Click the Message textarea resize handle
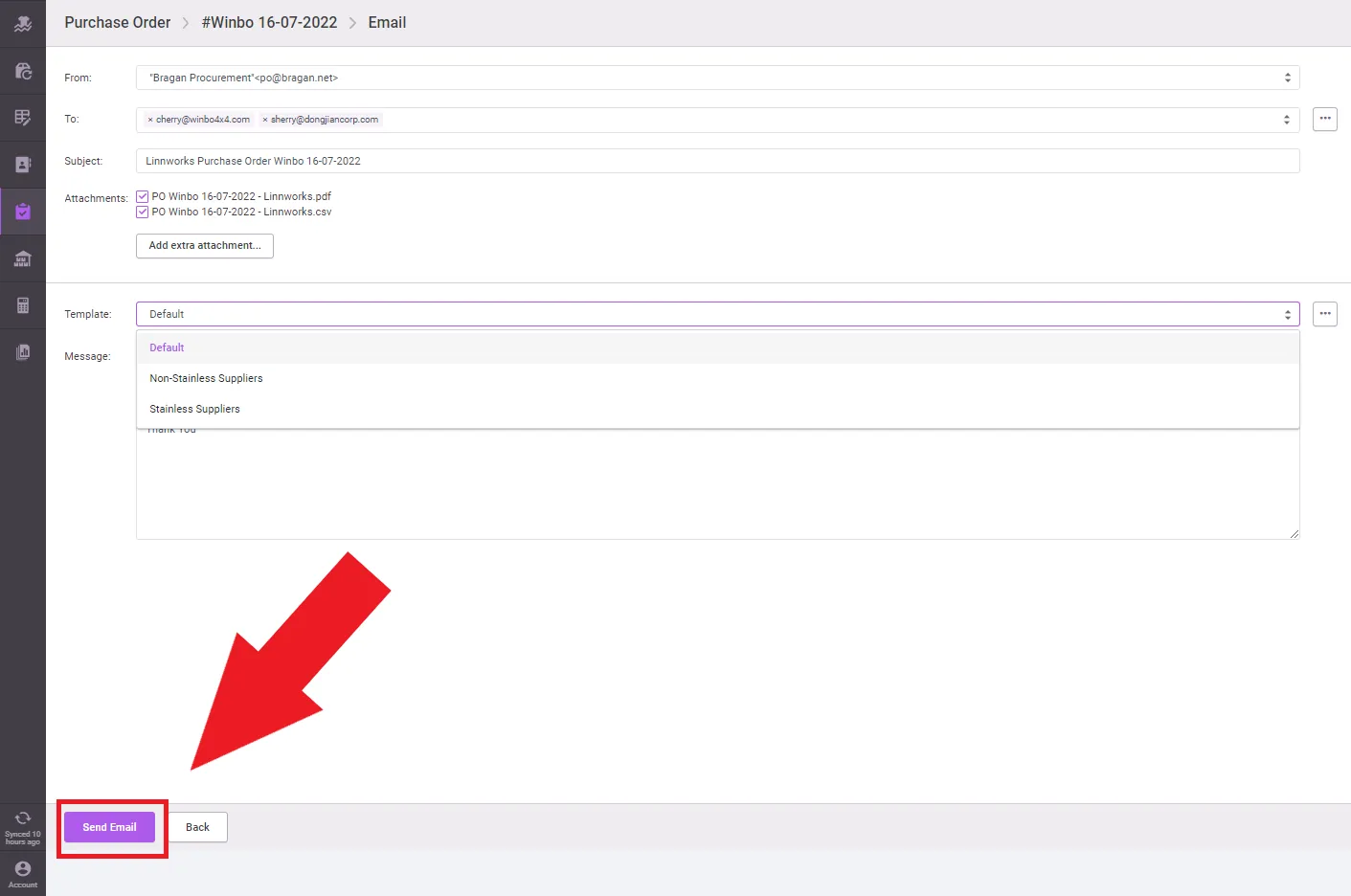1351x896 pixels. click(x=1295, y=534)
